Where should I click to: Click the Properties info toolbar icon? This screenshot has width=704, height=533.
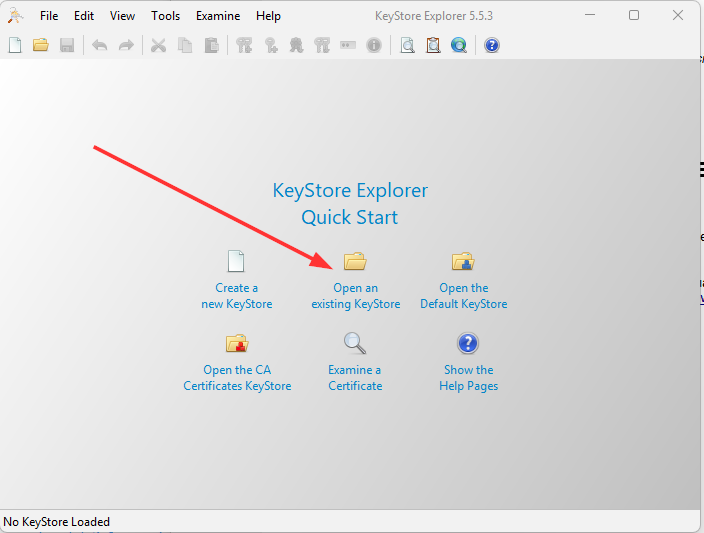[x=374, y=45]
